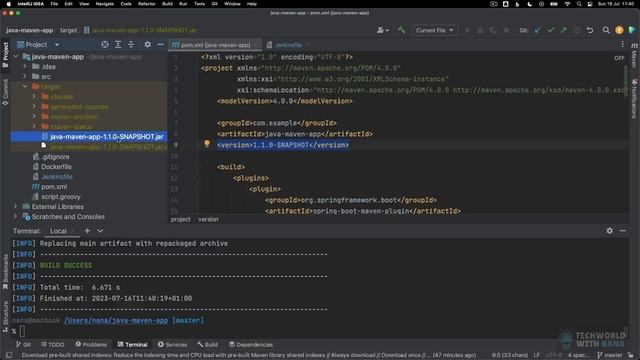Open the Services tool window tab
640x360 pixels.
[x=172, y=344]
